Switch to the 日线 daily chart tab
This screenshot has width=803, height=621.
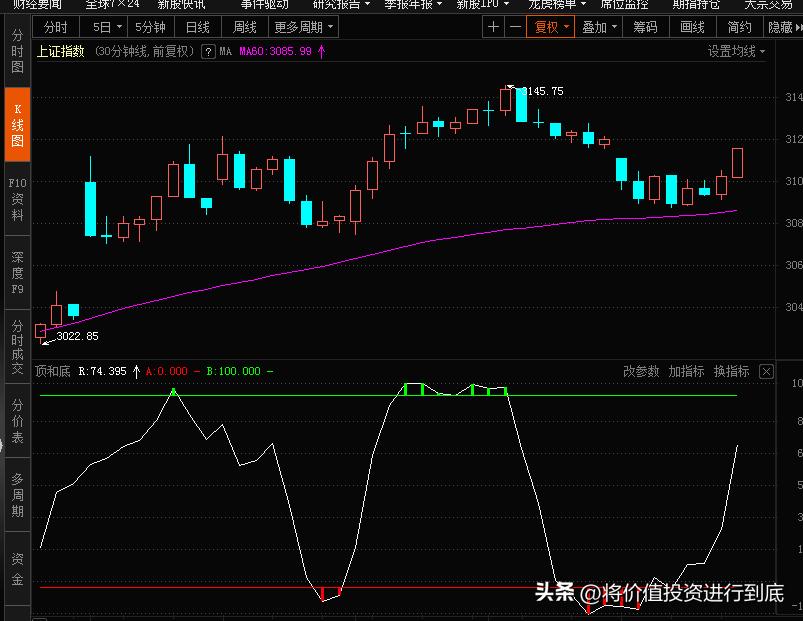pos(196,27)
